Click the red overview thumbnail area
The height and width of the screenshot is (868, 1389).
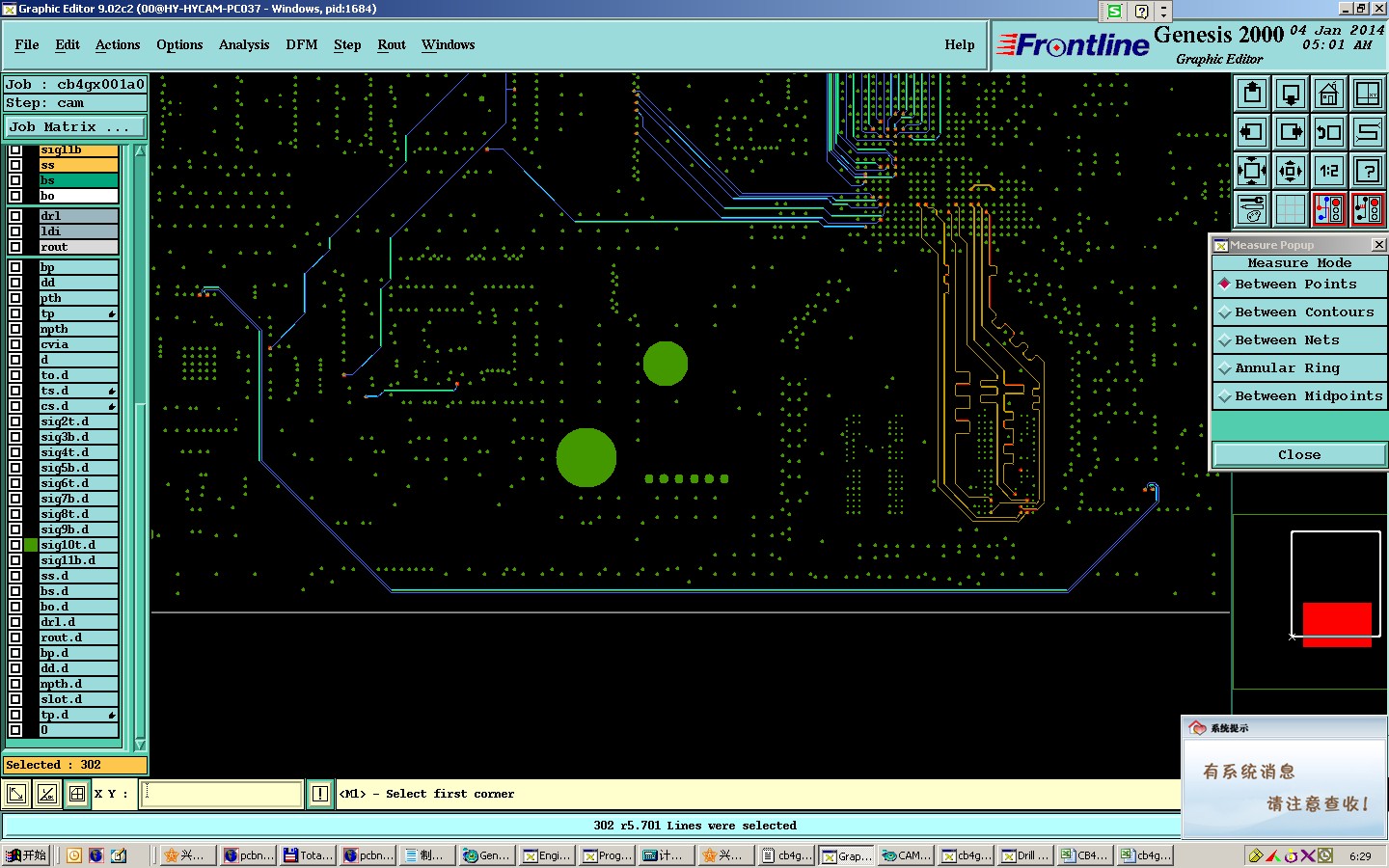[x=1337, y=624]
